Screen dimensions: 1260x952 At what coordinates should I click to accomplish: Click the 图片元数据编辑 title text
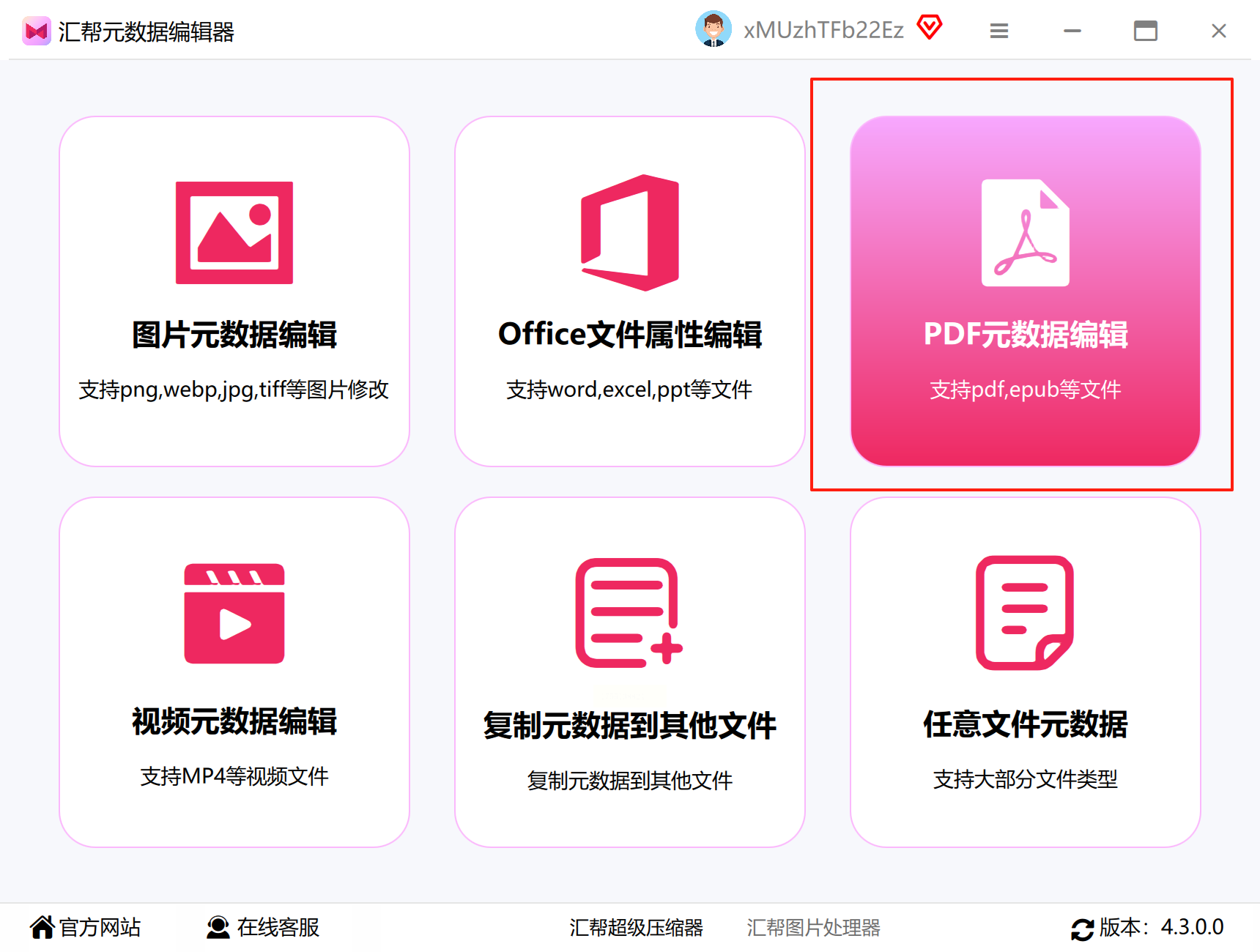click(234, 335)
